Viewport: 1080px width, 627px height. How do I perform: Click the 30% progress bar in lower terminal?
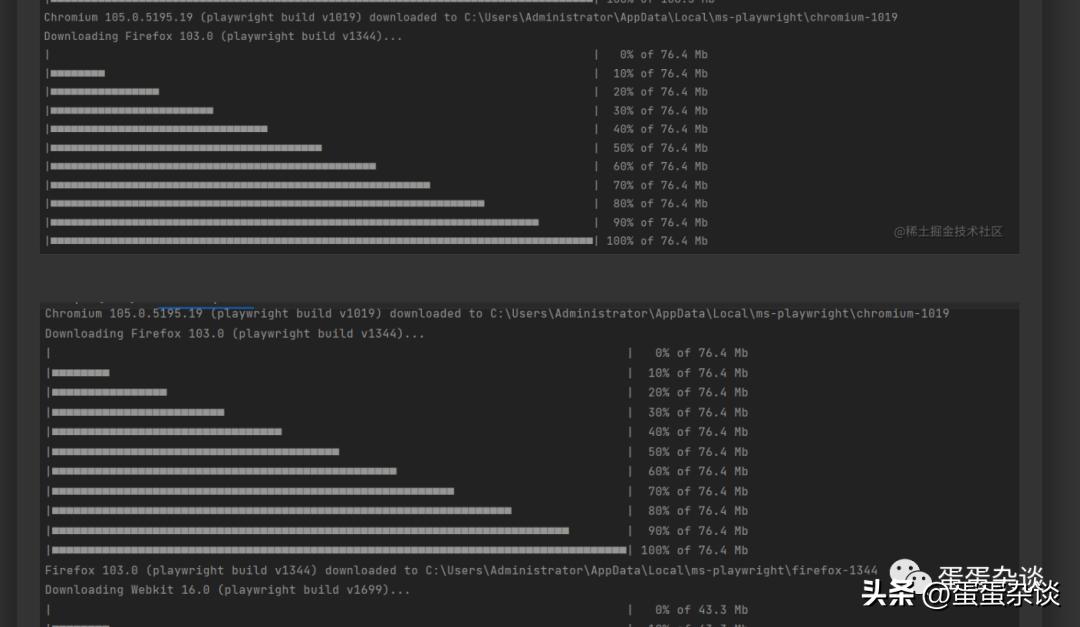pos(138,412)
